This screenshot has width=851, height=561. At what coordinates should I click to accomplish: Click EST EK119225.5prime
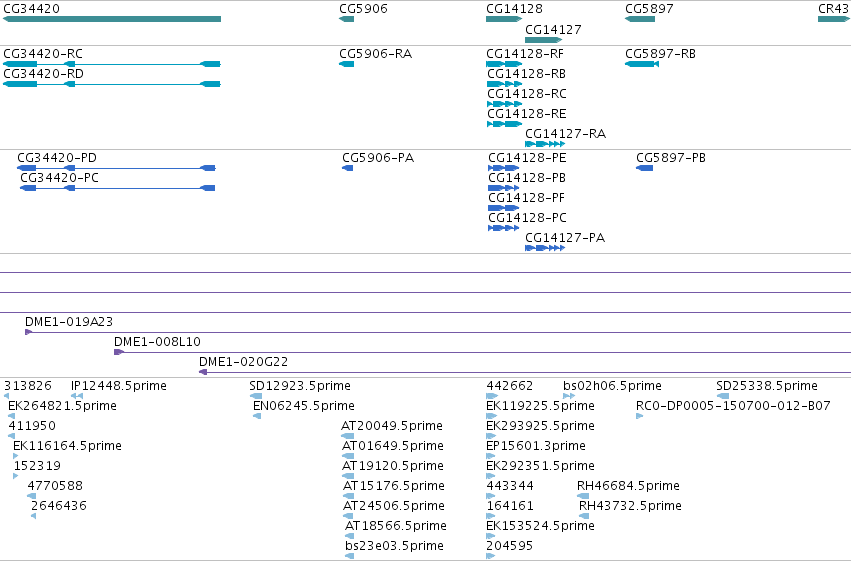click(x=491, y=416)
